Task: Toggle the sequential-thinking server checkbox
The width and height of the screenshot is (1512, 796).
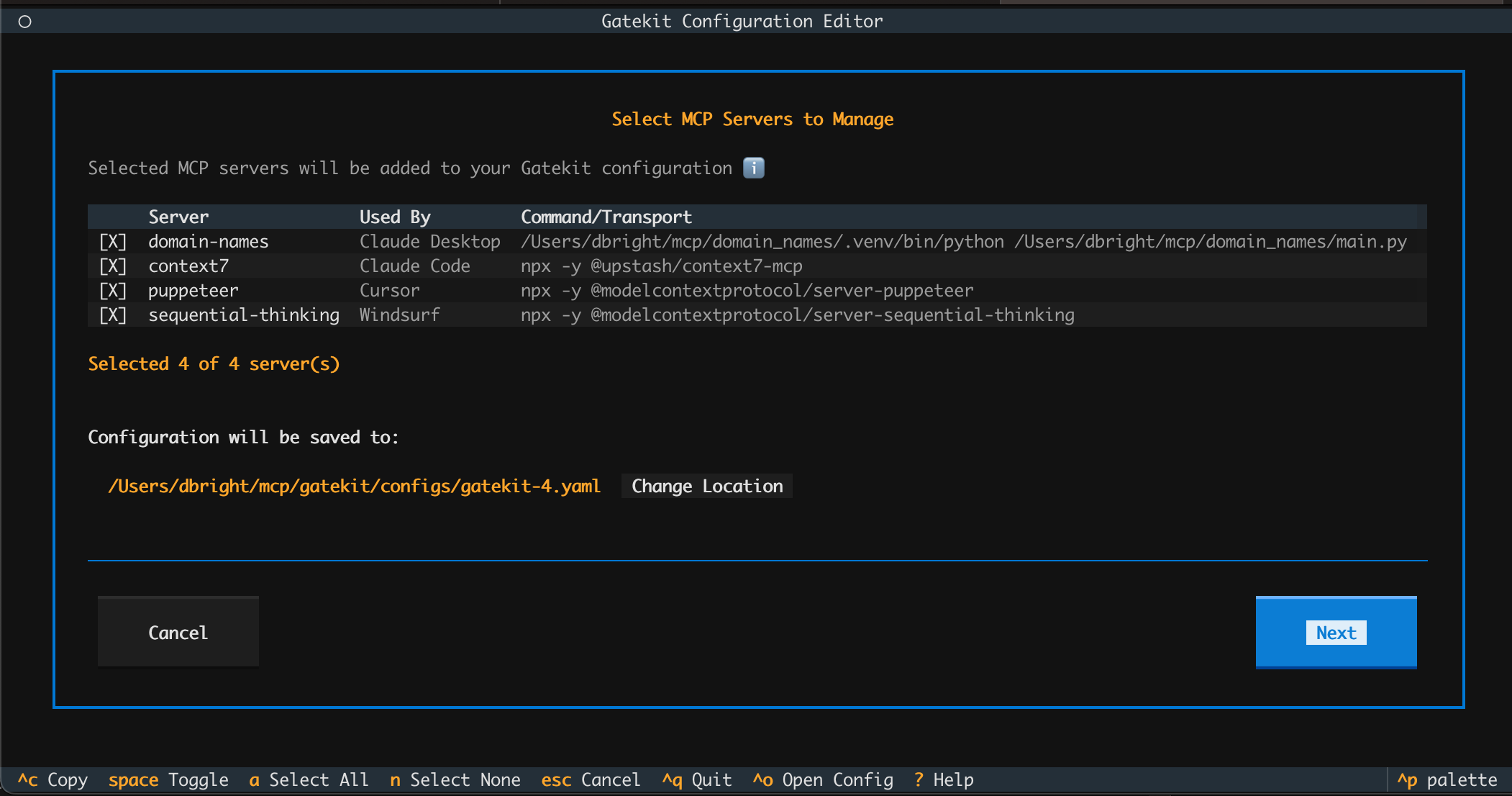Action: 112,315
